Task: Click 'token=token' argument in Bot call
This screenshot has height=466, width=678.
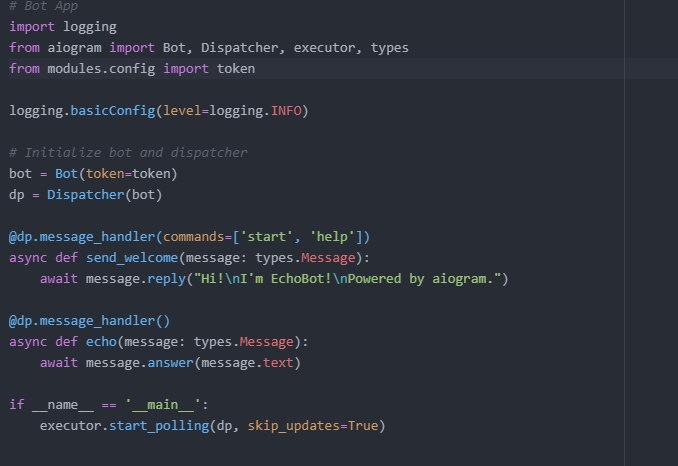Action: (x=128, y=174)
